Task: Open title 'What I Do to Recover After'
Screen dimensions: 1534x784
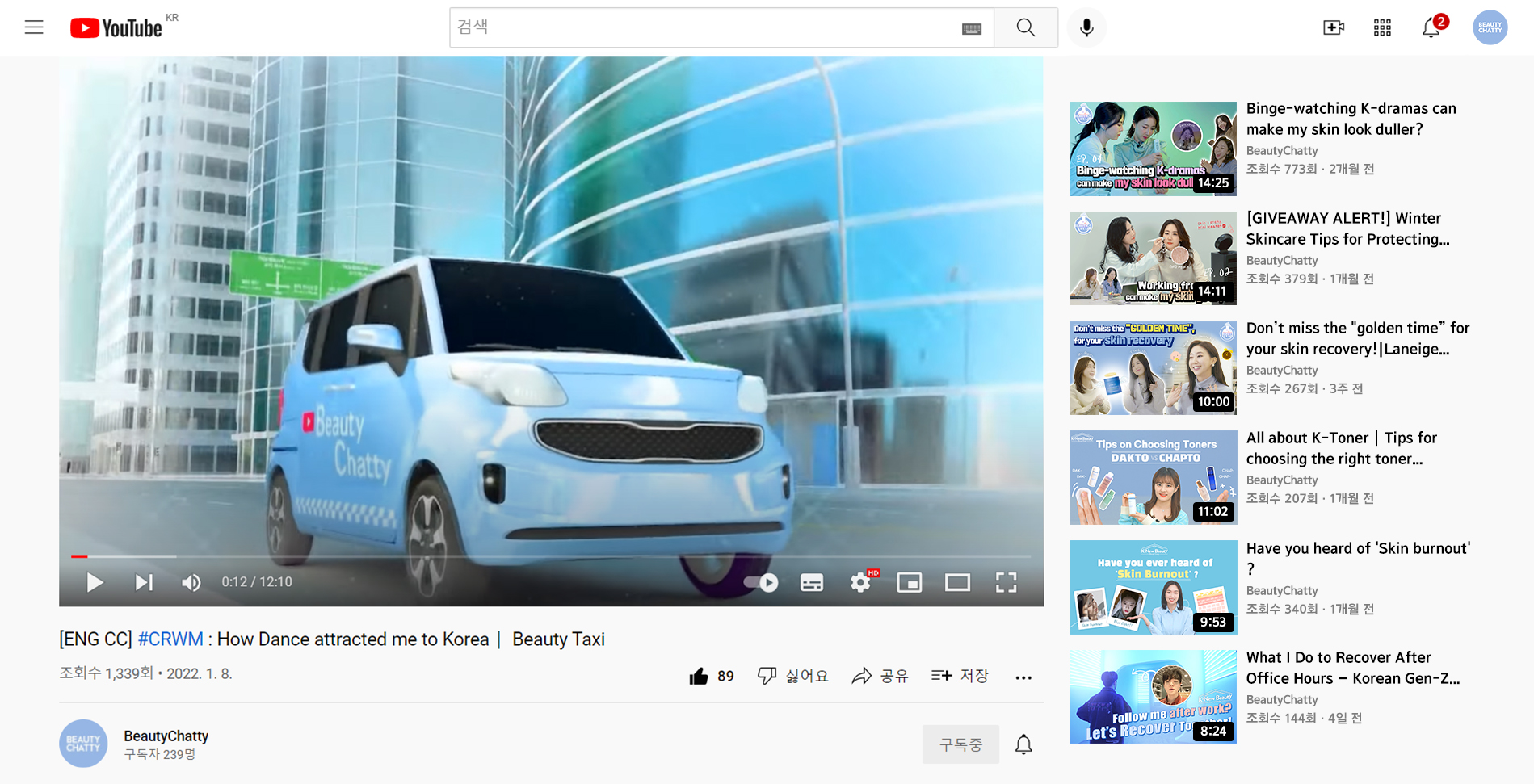Action: click(x=1353, y=668)
